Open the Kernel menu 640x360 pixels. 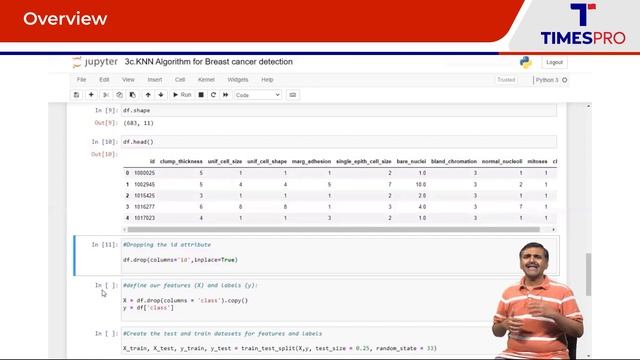pos(206,80)
